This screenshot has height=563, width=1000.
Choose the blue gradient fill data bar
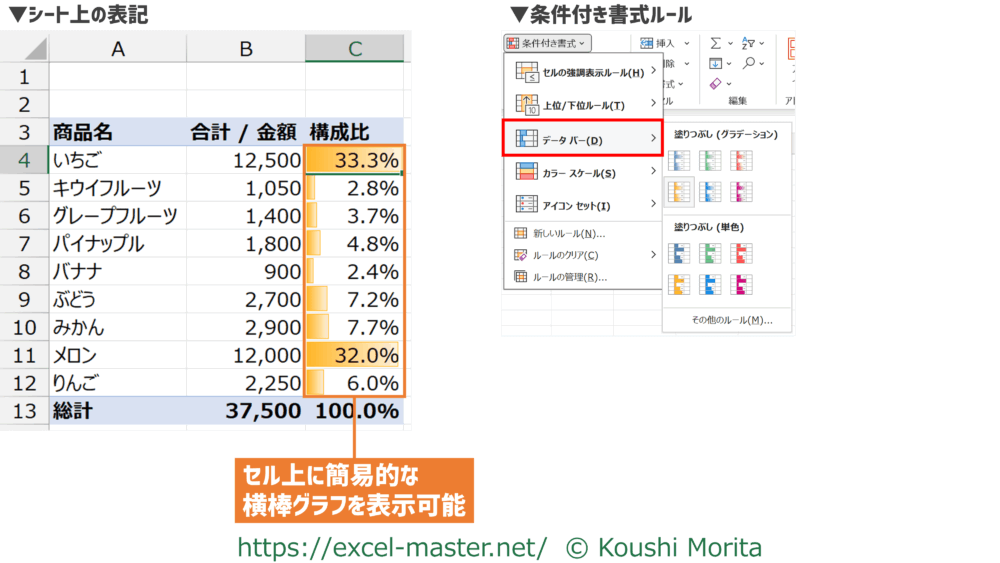tap(679, 160)
